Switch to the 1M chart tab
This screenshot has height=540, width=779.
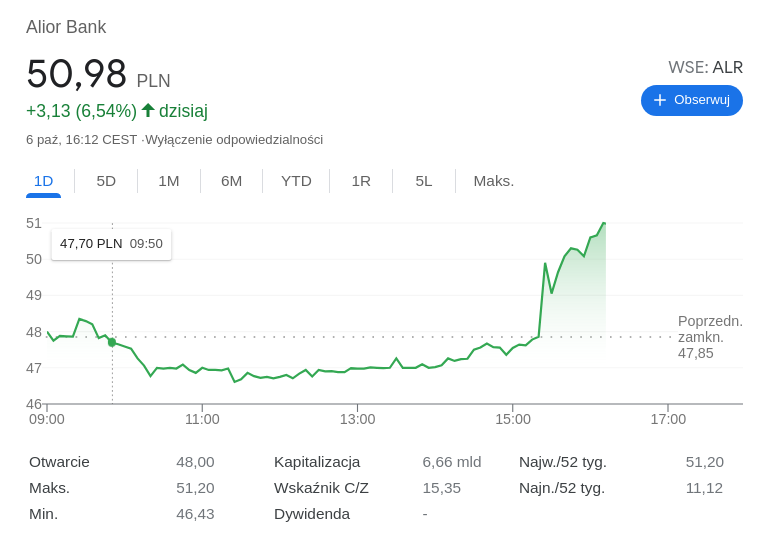169,181
